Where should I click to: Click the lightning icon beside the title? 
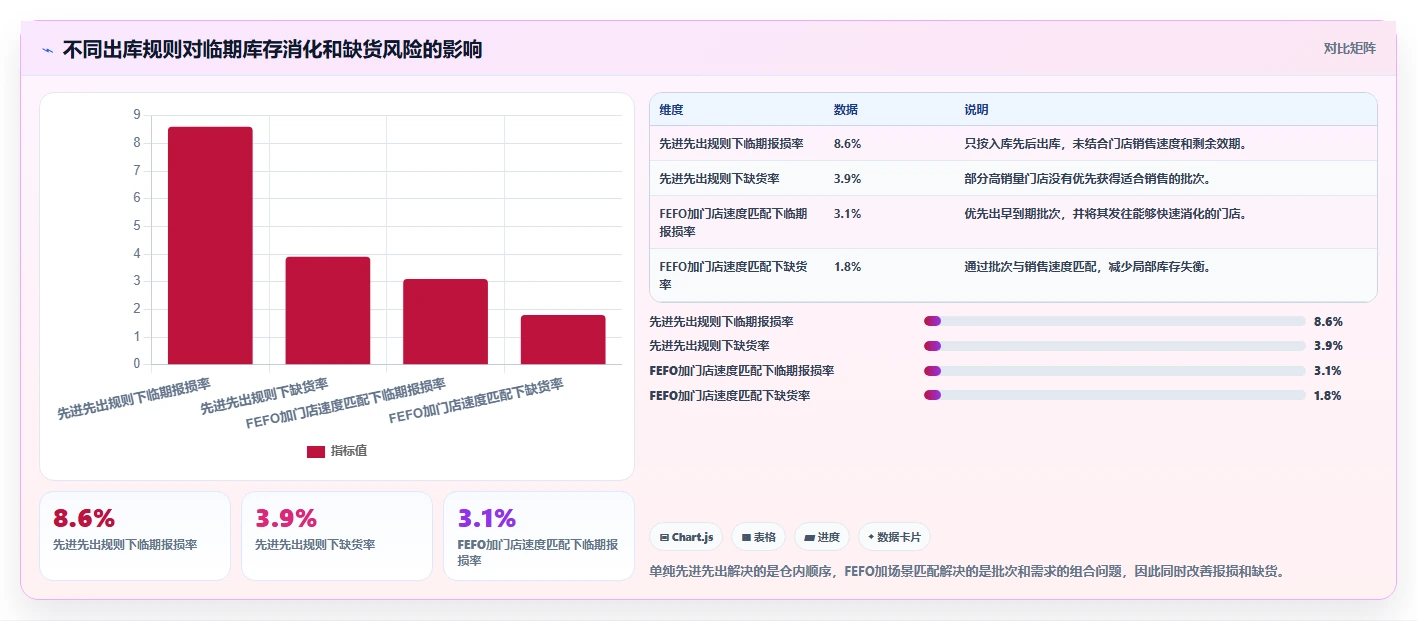48,50
